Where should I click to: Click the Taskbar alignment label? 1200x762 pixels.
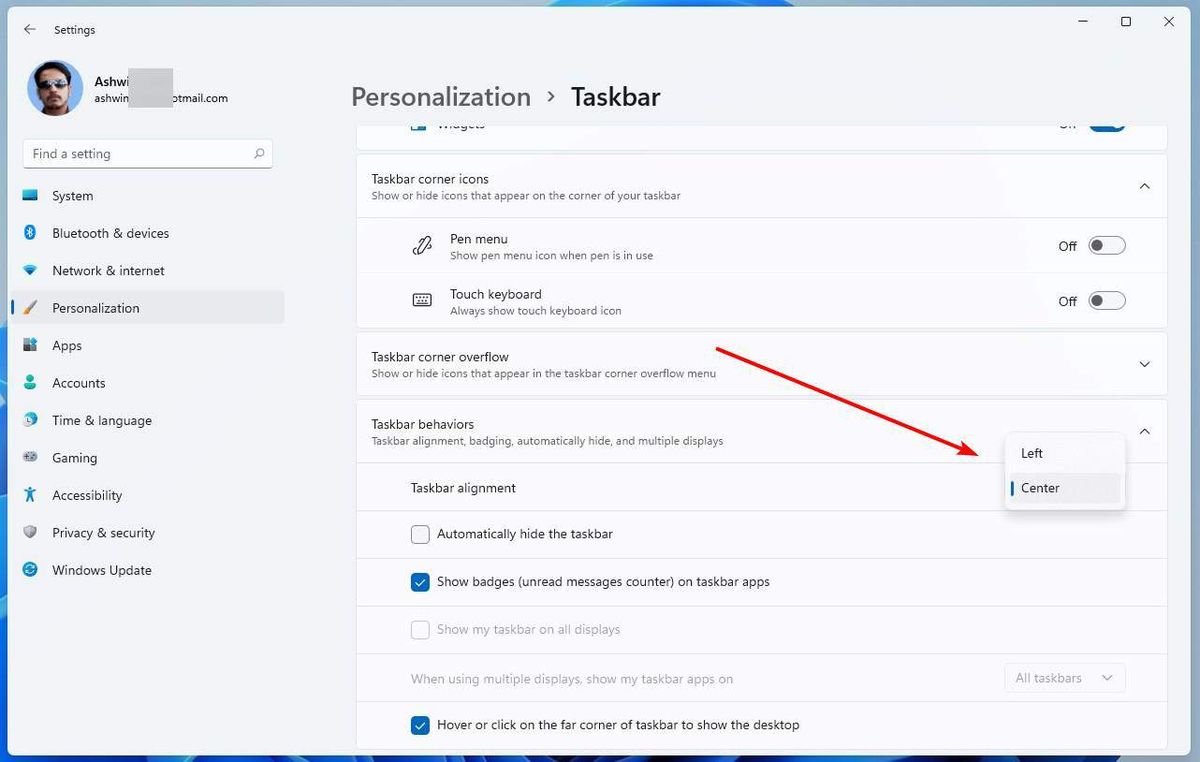(463, 488)
